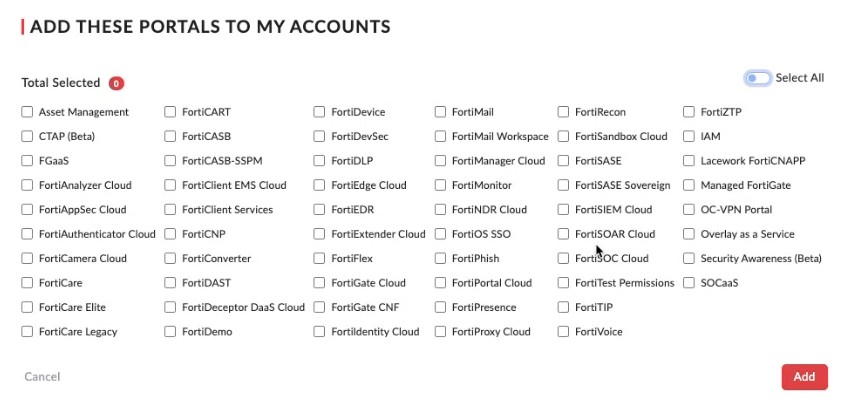
Task: Check the Security Awareness (Beta) checkbox
Action: [x=690, y=258]
